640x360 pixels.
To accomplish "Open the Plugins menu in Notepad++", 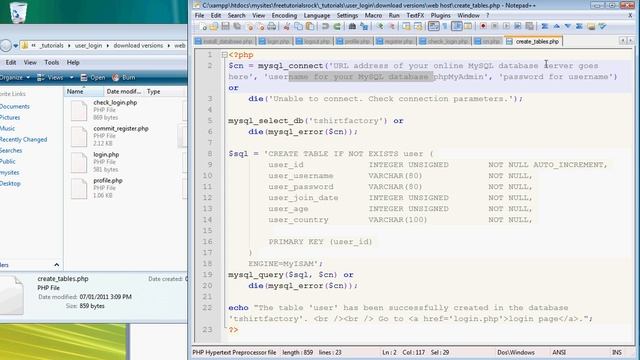I will coord(440,16).
